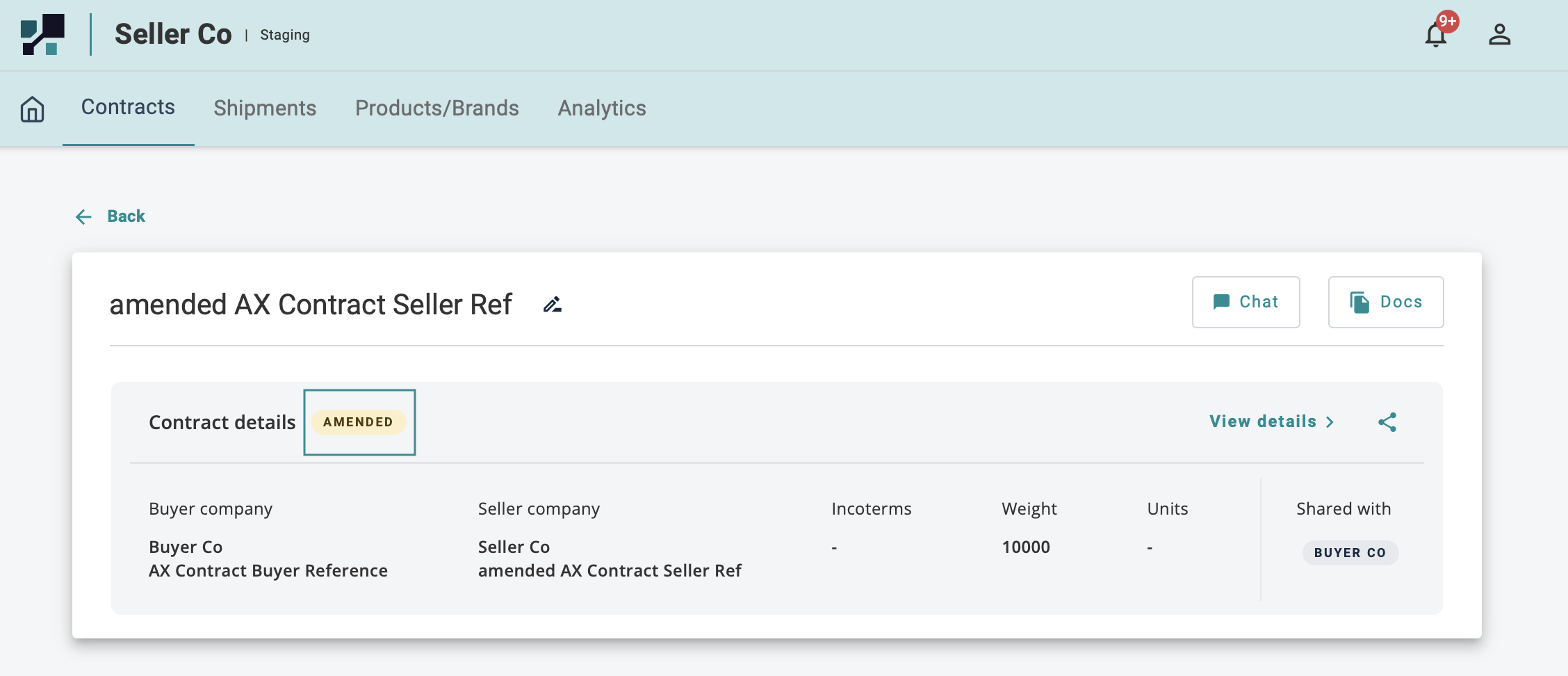The image size is (1568, 676).
Task: Click the AMENDED status badge
Action: 358,422
